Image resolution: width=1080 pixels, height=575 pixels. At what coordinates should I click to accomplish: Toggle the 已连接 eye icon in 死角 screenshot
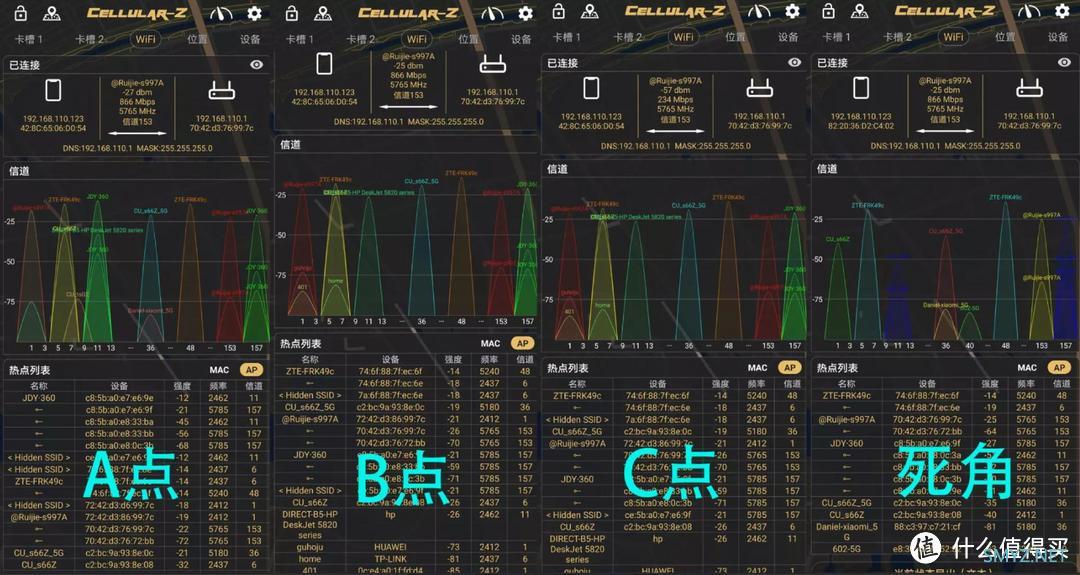[x=1064, y=63]
